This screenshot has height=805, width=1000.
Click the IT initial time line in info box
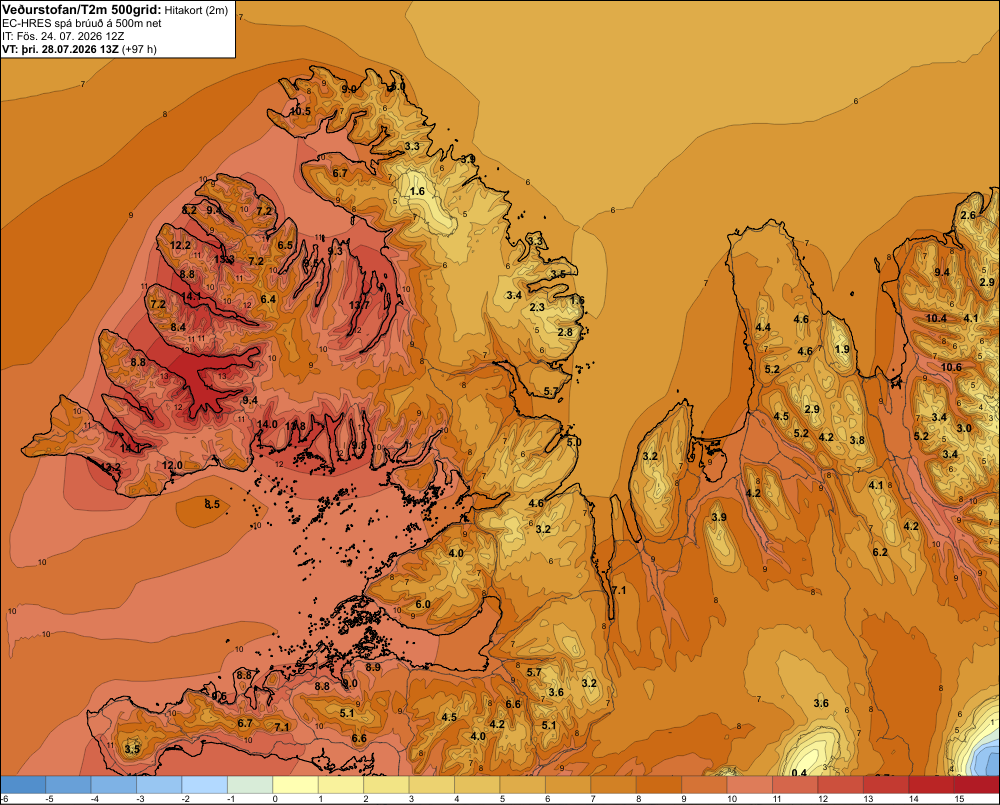[63, 36]
